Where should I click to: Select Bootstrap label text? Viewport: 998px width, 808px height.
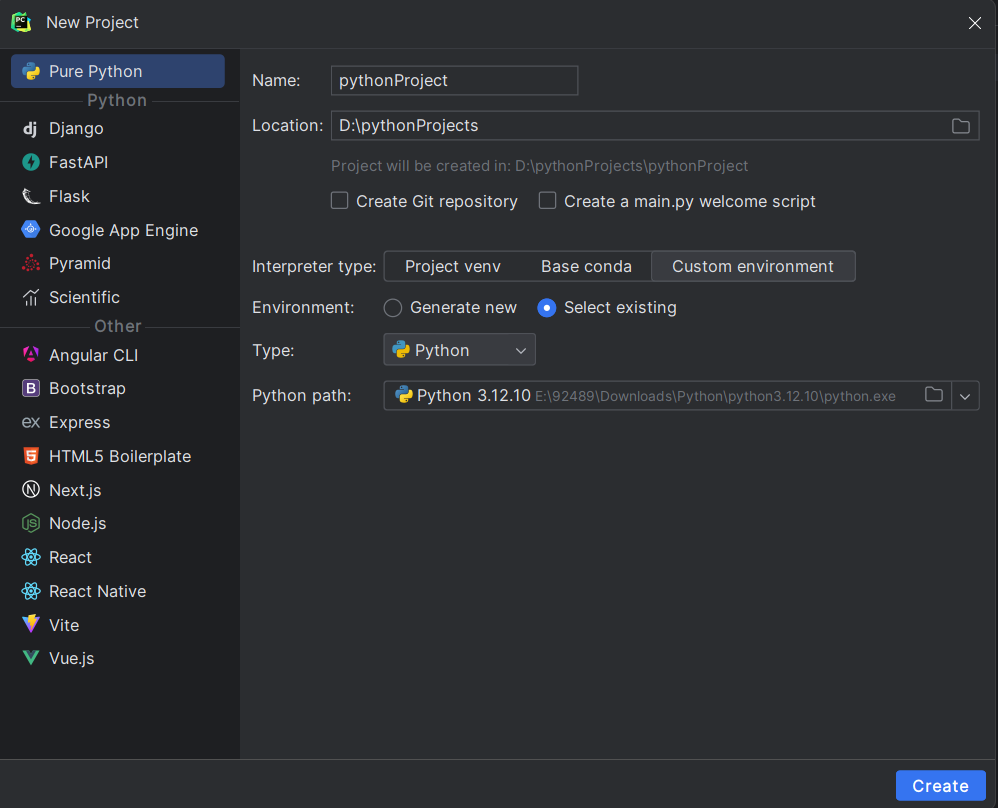click(x=87, y=388)
